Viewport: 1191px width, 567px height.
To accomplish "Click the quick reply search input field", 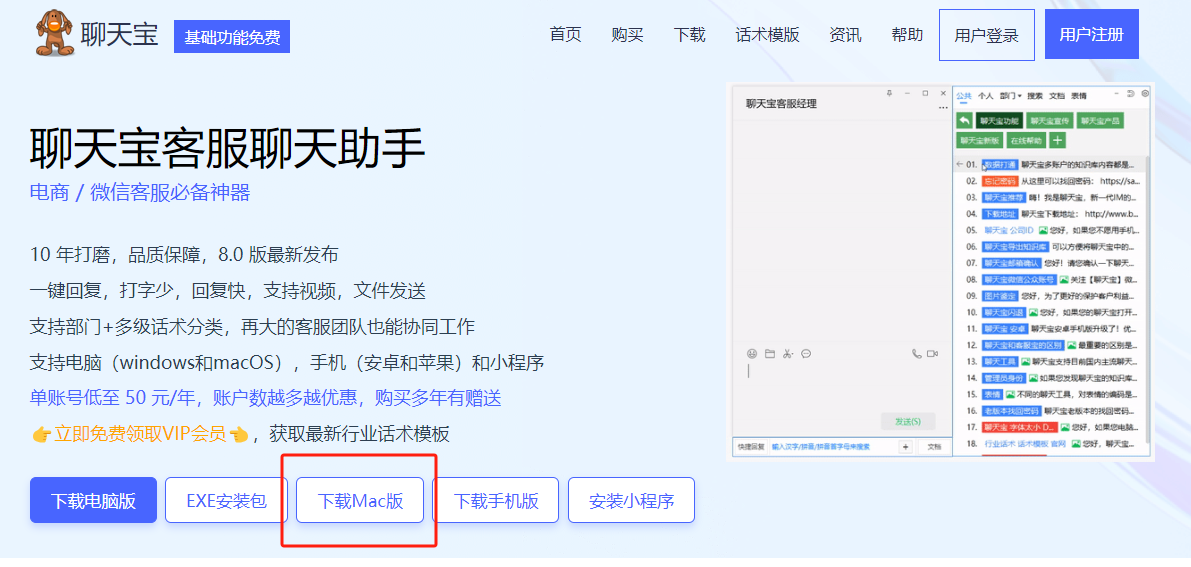I will point(833,448).
